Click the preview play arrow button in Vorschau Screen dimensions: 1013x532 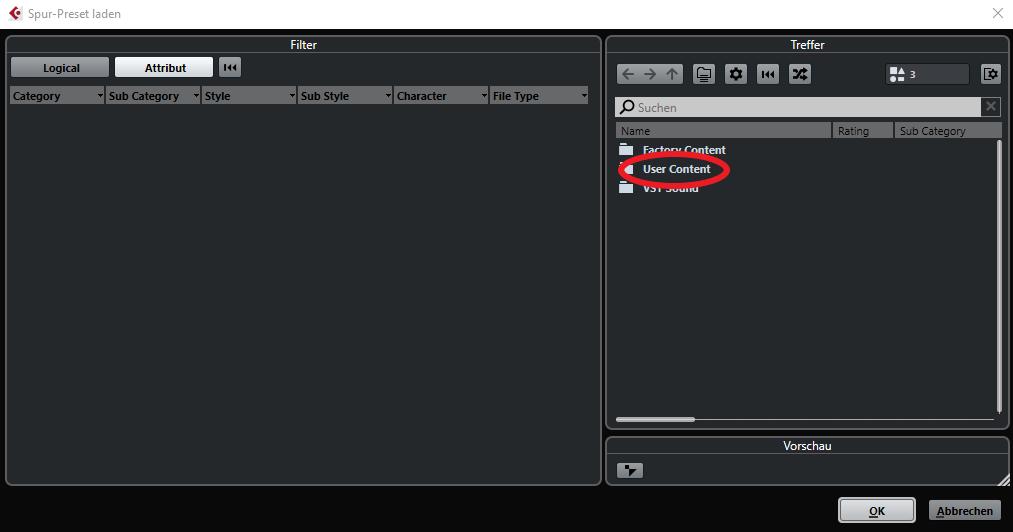630,471
